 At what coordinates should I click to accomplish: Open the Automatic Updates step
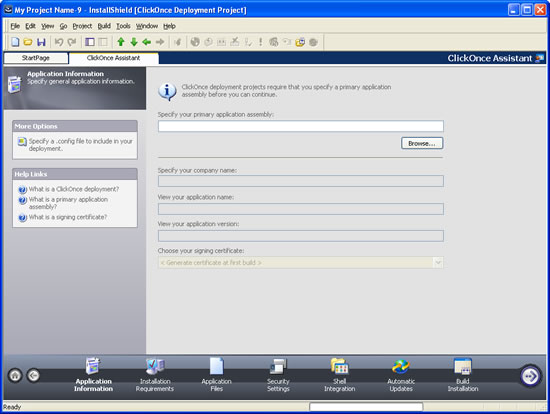pyautogui.click(x=401, y=374)
